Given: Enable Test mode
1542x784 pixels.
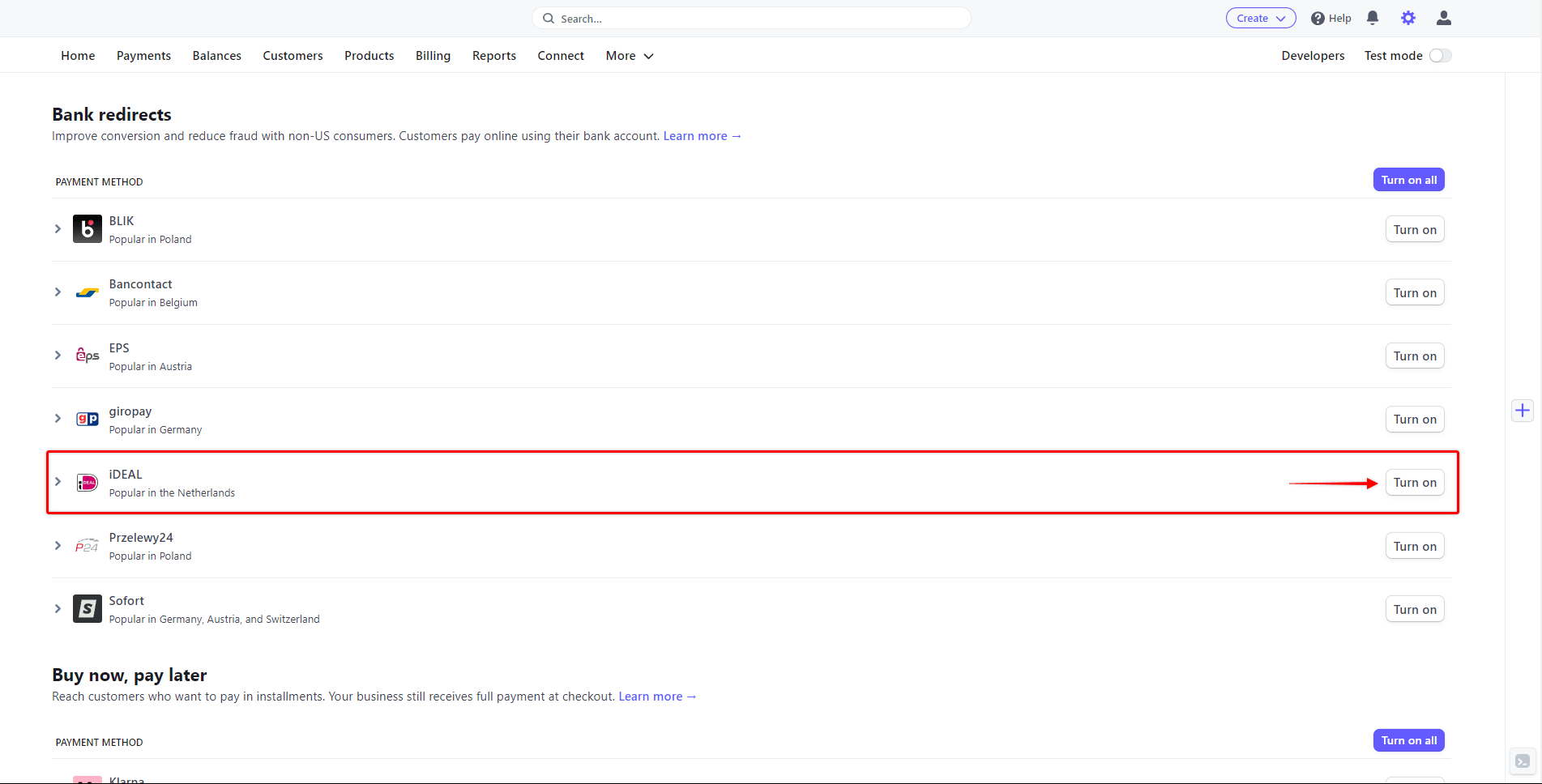Looking at the screenshot, I should click(x=1440, y=55).
